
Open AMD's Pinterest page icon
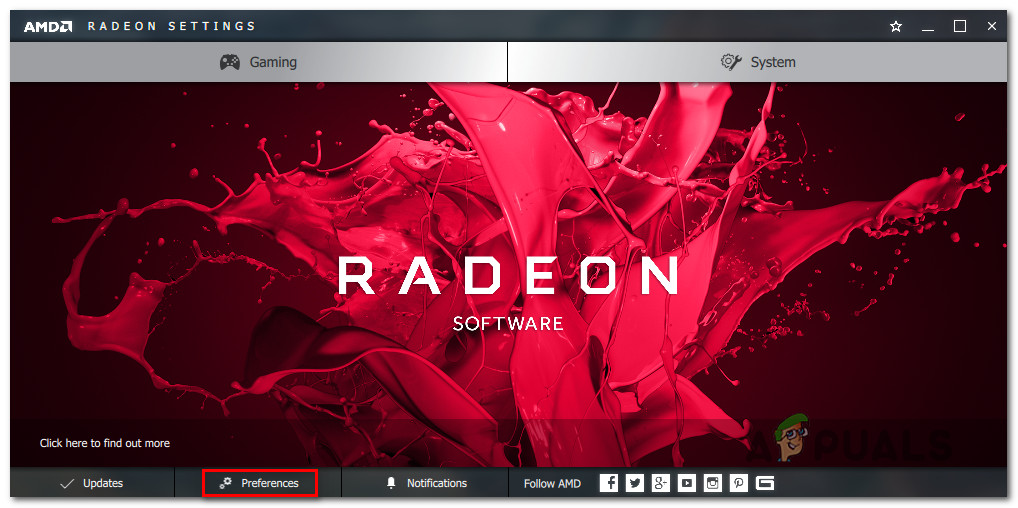tap(739, 483)
